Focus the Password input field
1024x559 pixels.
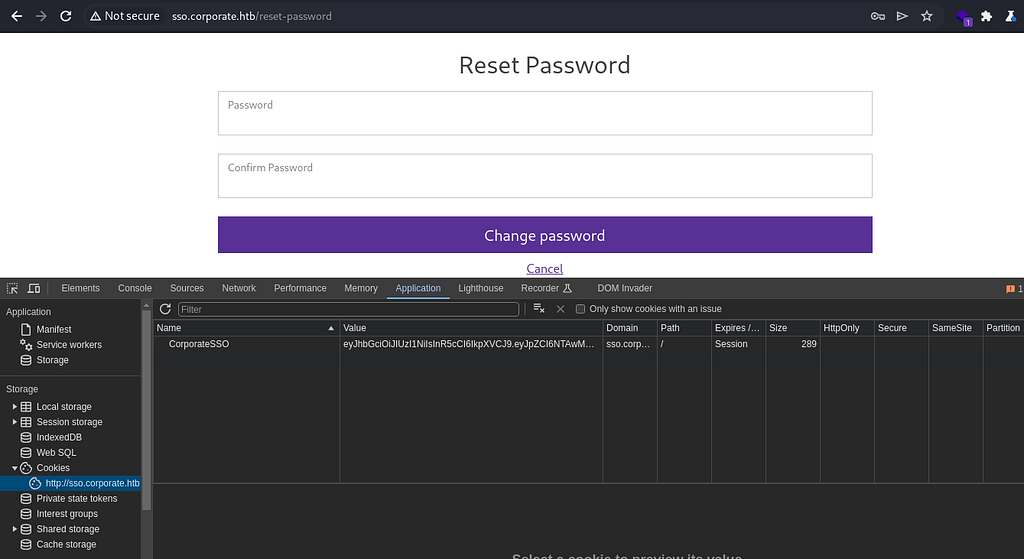pyautogui.click(x=545, y=114)
